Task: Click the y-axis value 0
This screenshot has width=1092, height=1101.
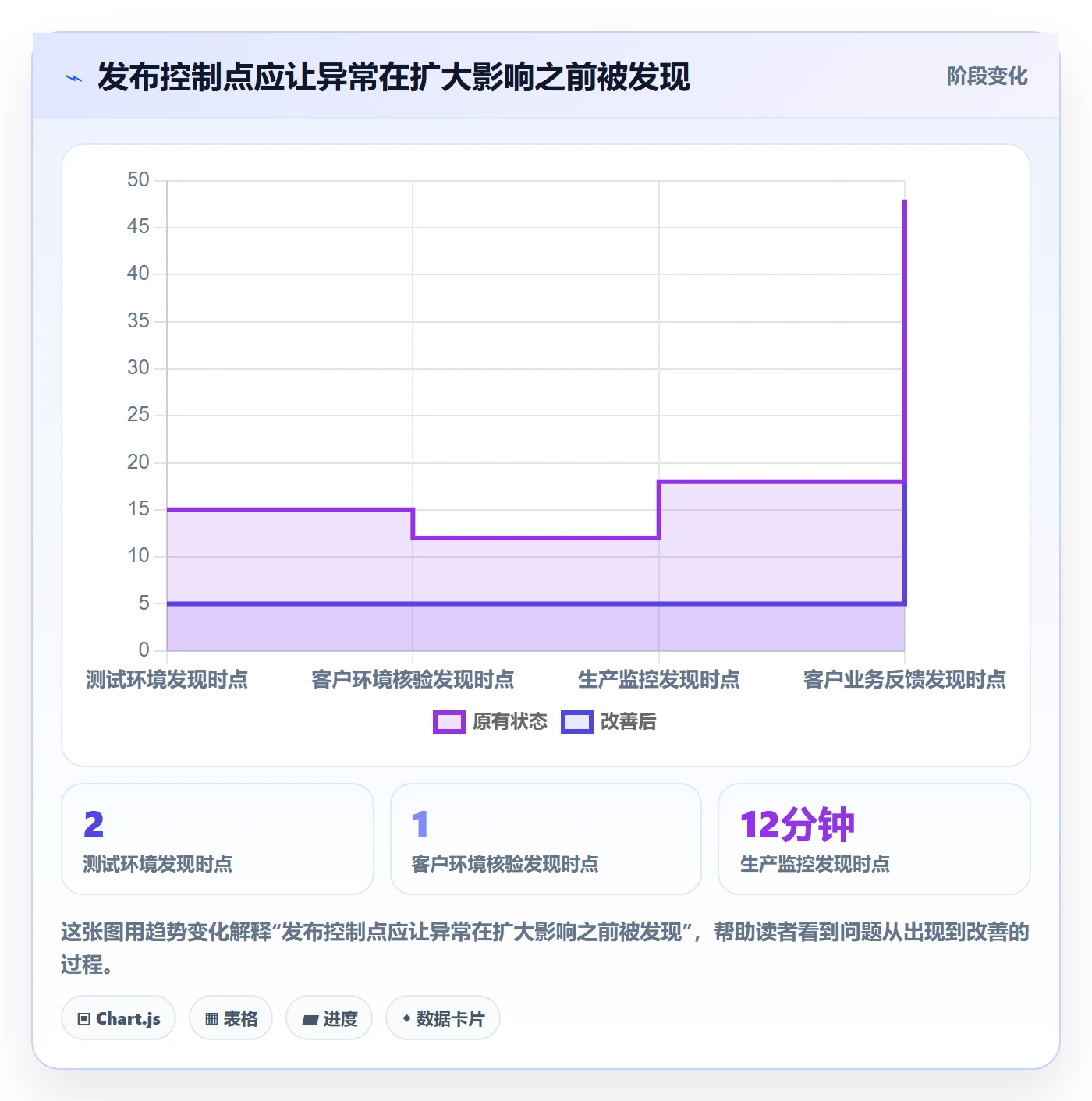Action: click(144, 650)
